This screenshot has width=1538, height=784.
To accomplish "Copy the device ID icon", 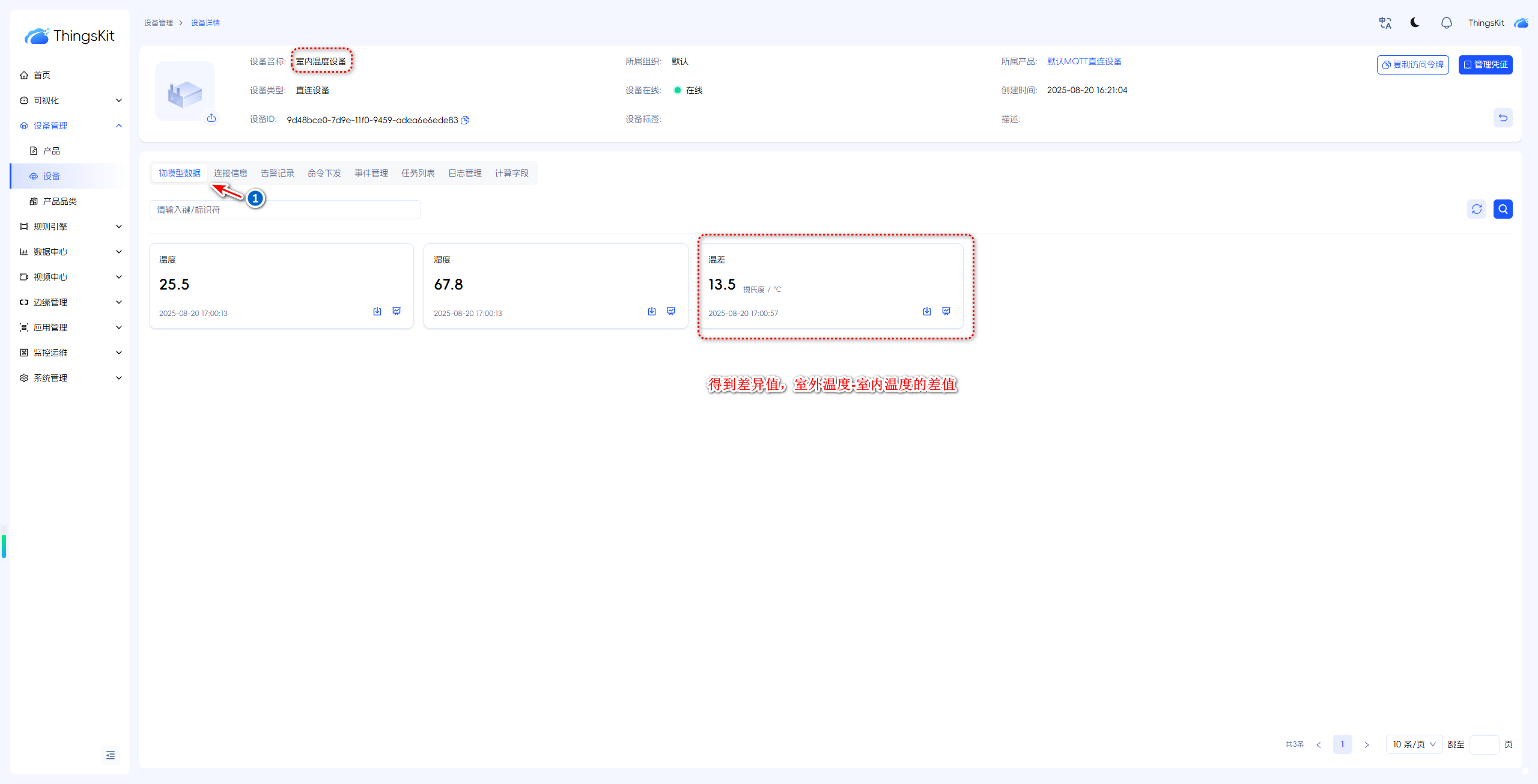I will tap(465, 120).
